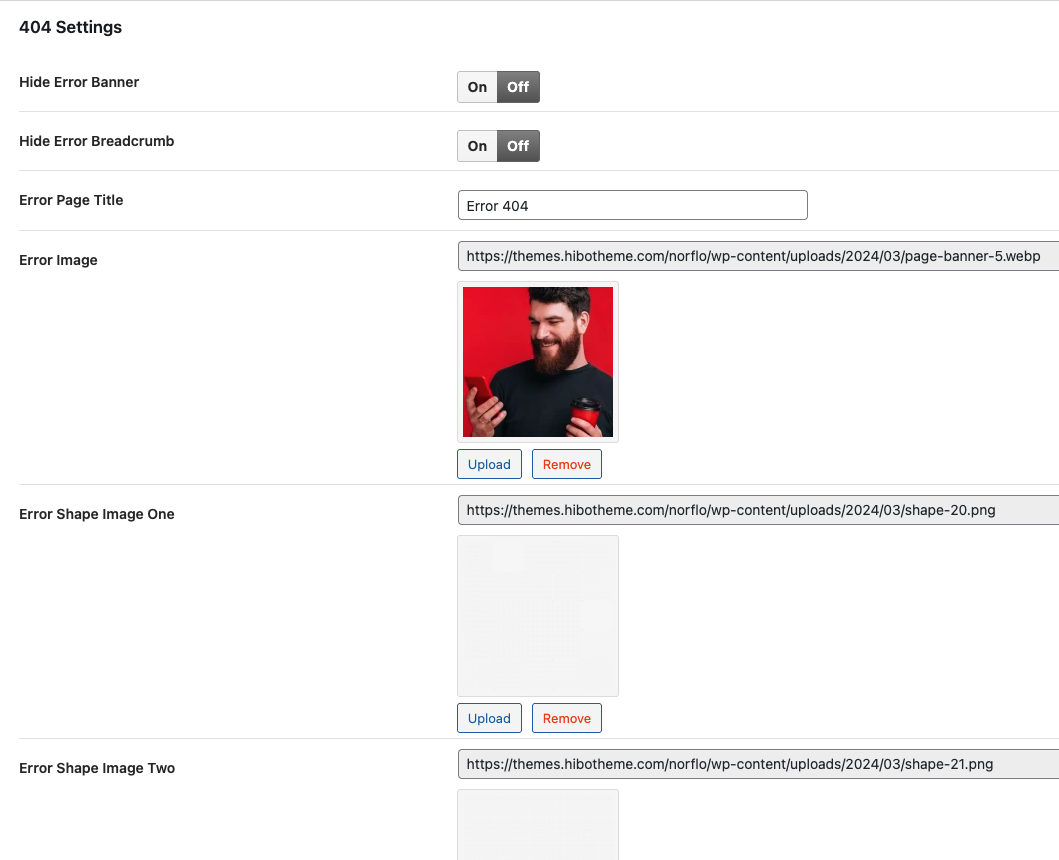Set Hide Error Banner to Off
This screenshot has width=1059, height=860.
pos(518,87)
